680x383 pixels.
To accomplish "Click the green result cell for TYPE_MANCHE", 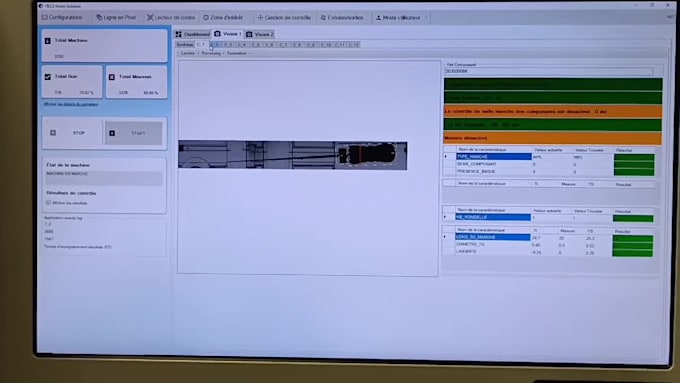I will pyautogui.click(x=634, y=157).
